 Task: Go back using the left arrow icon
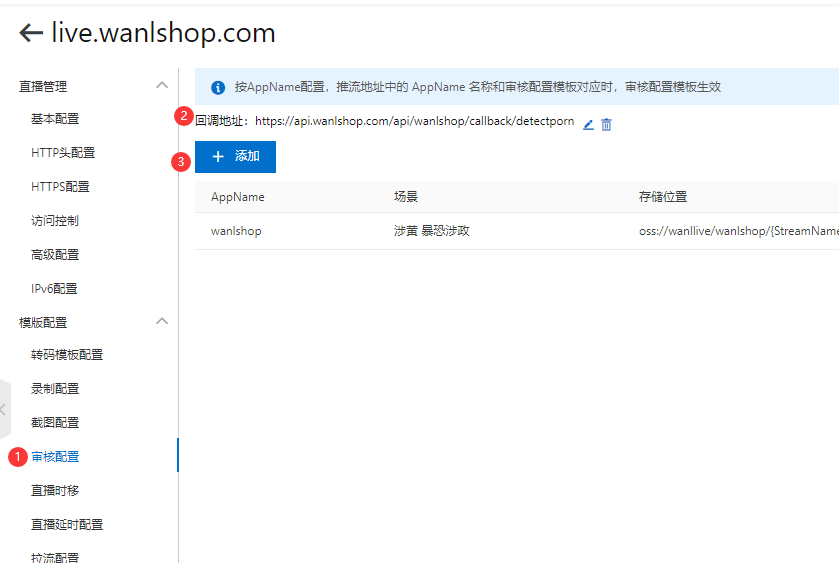(30, 33)
